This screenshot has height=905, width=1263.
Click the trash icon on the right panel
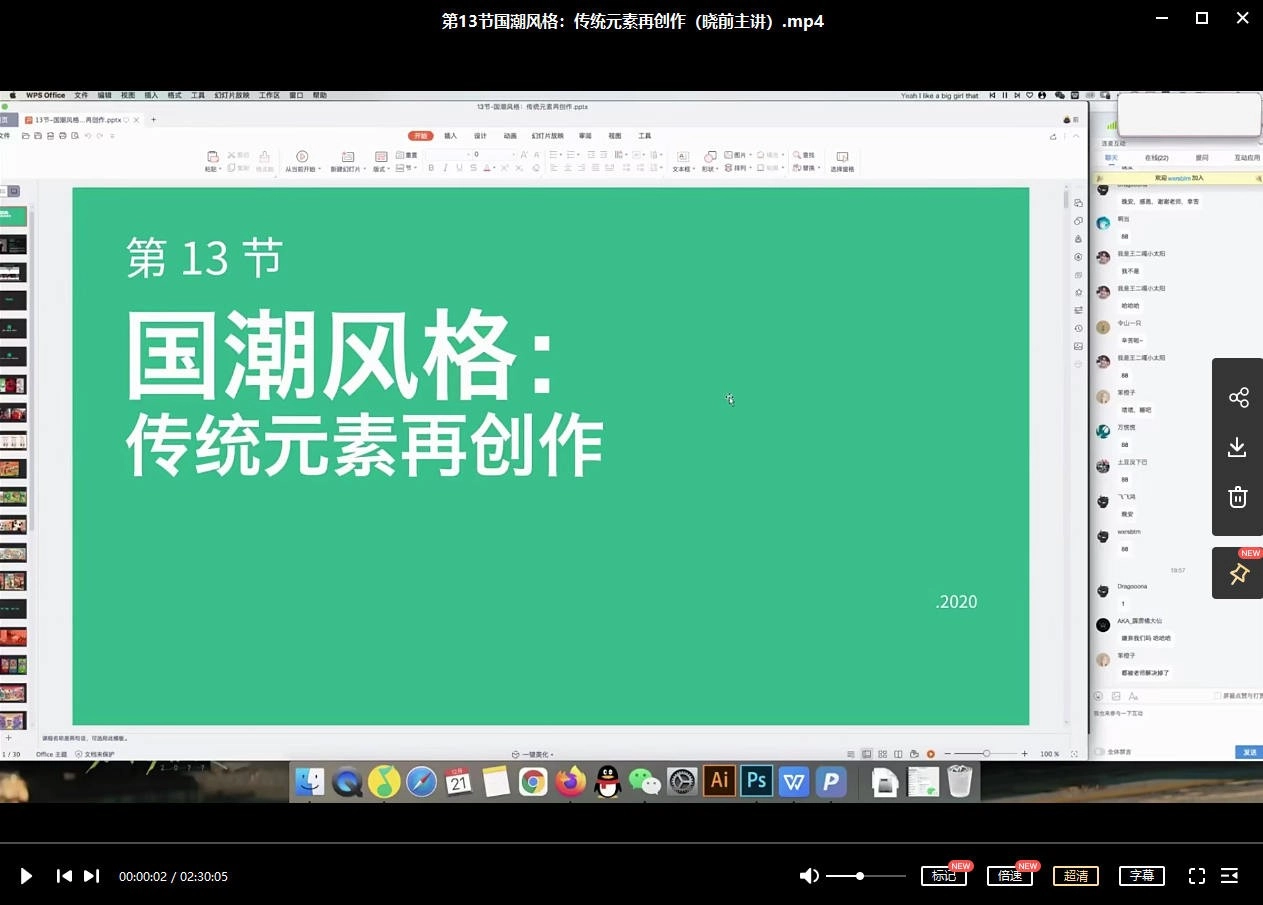[x=1237, y=497]
